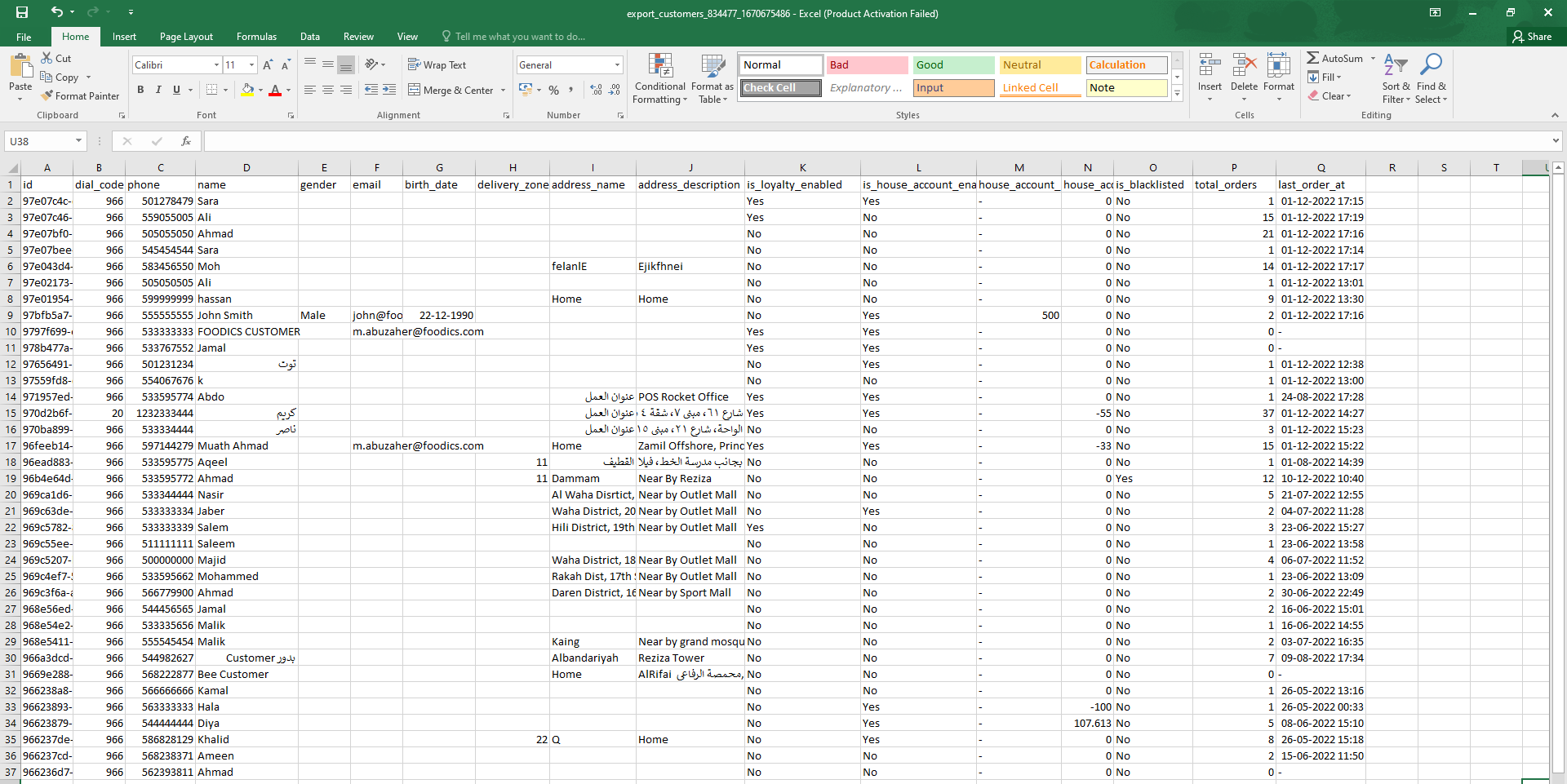Apply align left to cells
This screenshot has height=784, width=1567.
click(x=310, y=90)
